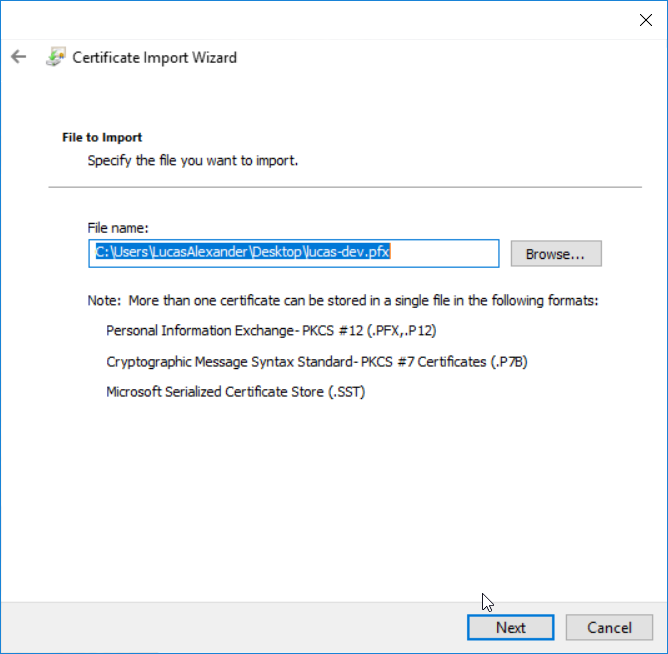Close the wizard with the X button
The height and width of the screenshot is (654, 668).
[x=645, y=20]
